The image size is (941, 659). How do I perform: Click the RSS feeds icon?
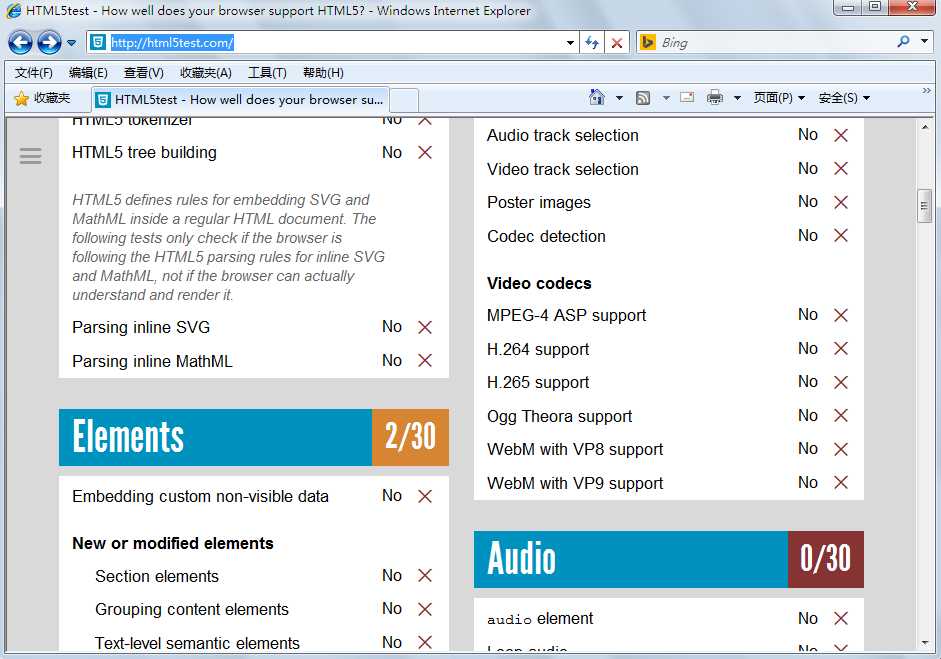tap(643, 98)
